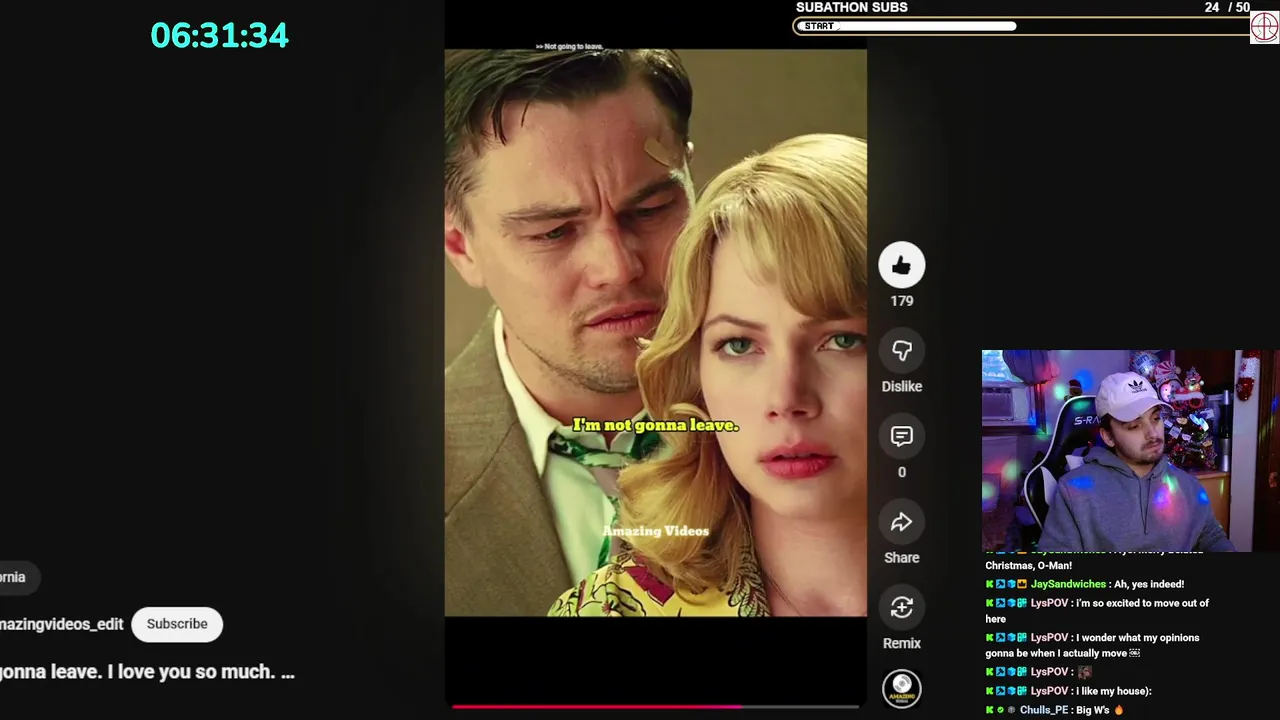Click the 179 likes count
This screenshot has height=720, width=1280.
click(902, 301)
